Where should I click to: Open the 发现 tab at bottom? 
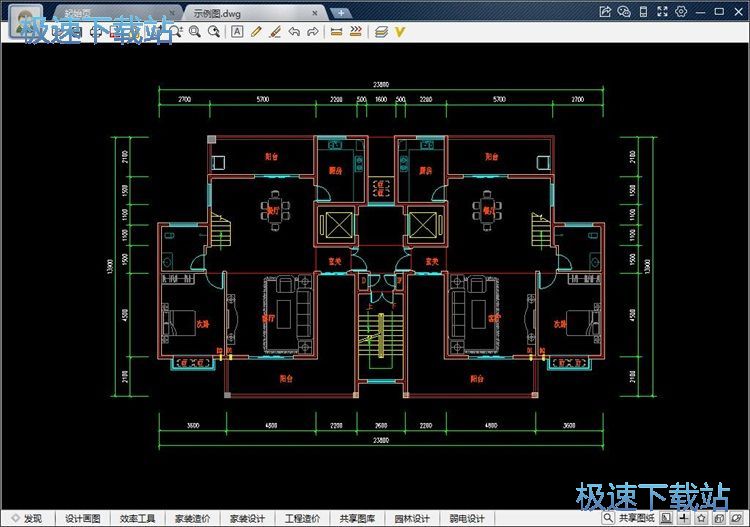28,518
